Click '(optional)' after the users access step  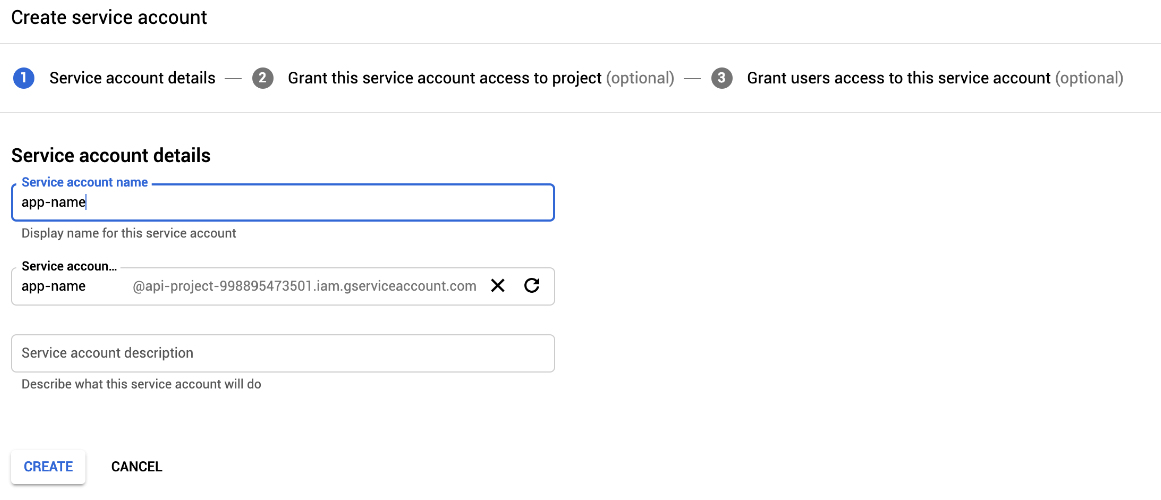1088,78
